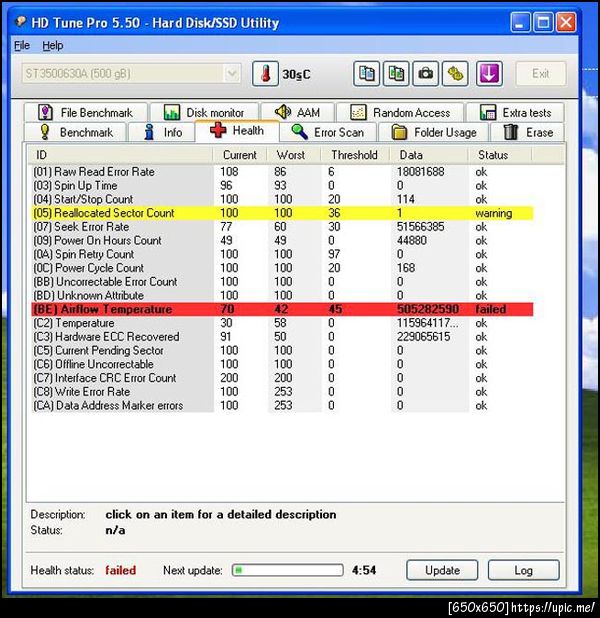Screen dimensions: 600x618
Task: Select the Seek Error Rate row
Action: click(x=282, y=227)
